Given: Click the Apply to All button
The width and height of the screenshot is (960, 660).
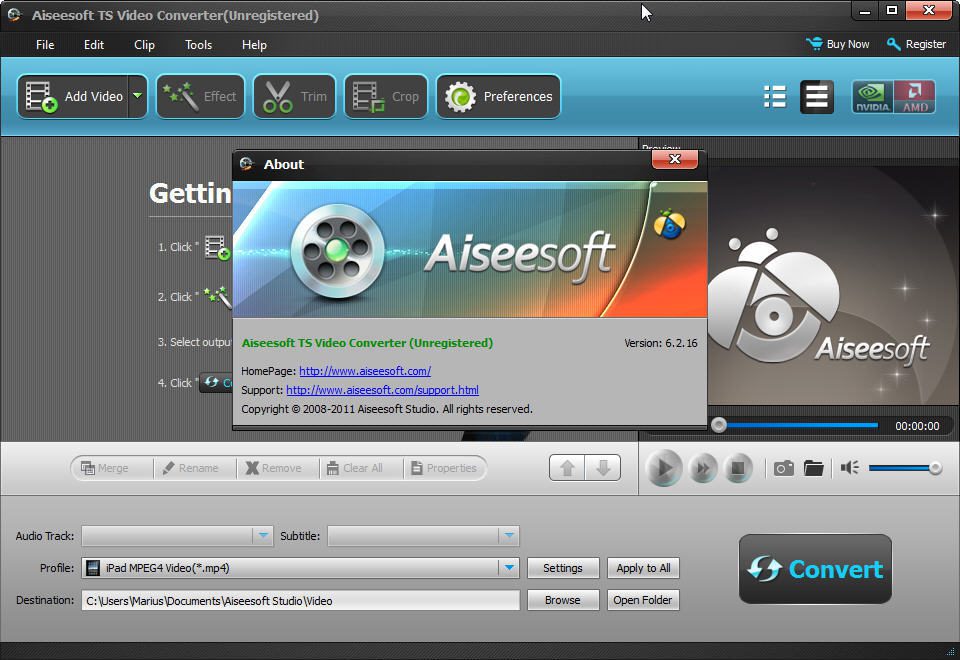Looking at the screenshot, I should pos(643,568).
